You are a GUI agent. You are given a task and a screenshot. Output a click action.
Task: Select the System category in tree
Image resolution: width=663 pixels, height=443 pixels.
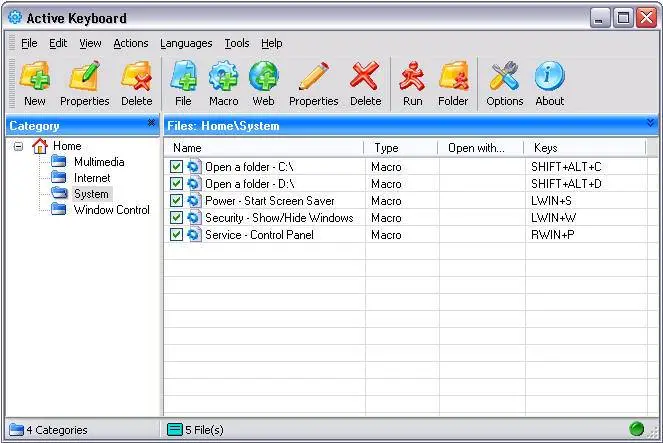pyautogui.click(x=91, y=194)
